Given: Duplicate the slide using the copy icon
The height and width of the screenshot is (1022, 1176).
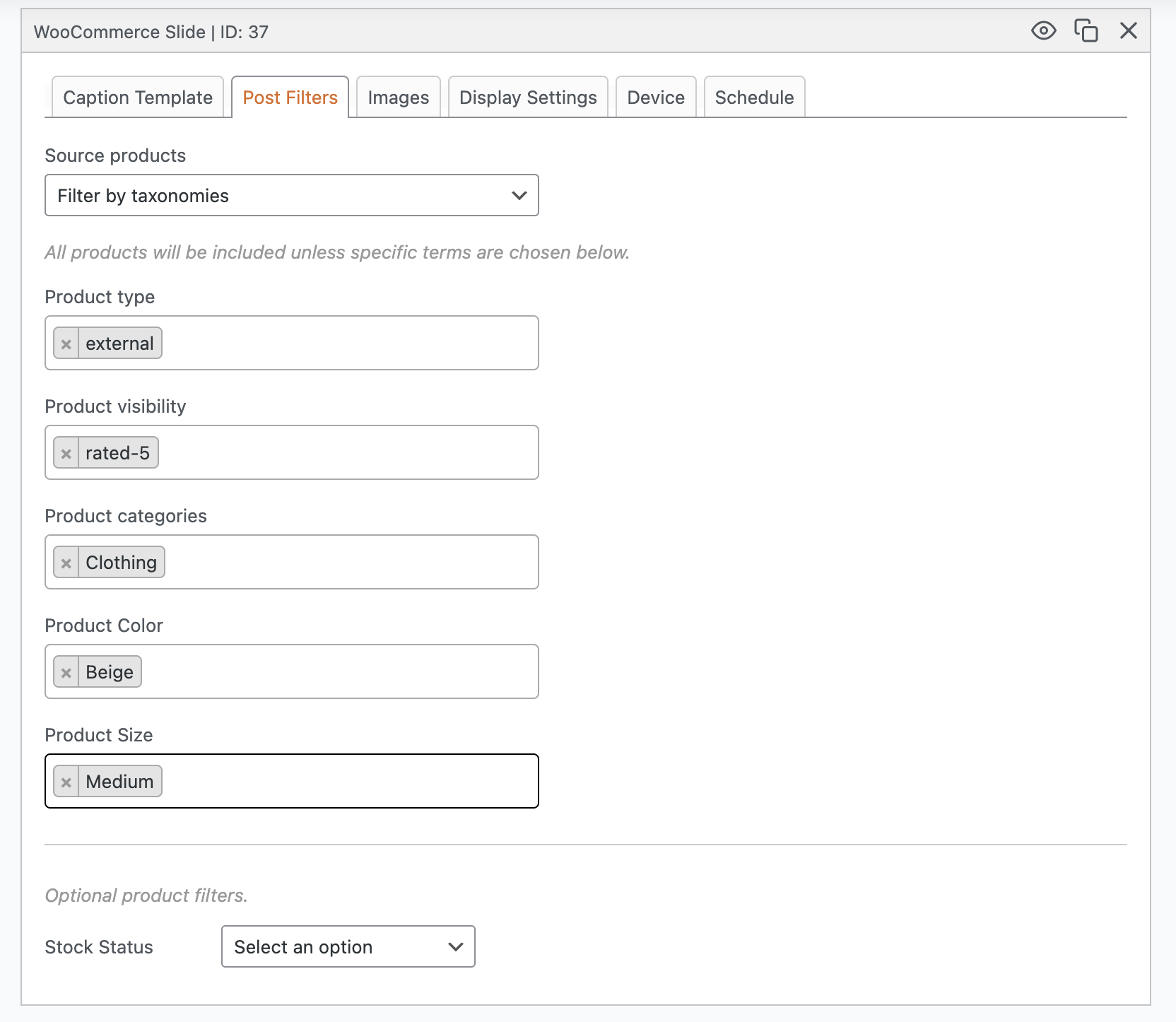Looking at the screenshot, I should (x=1086, y=31).
